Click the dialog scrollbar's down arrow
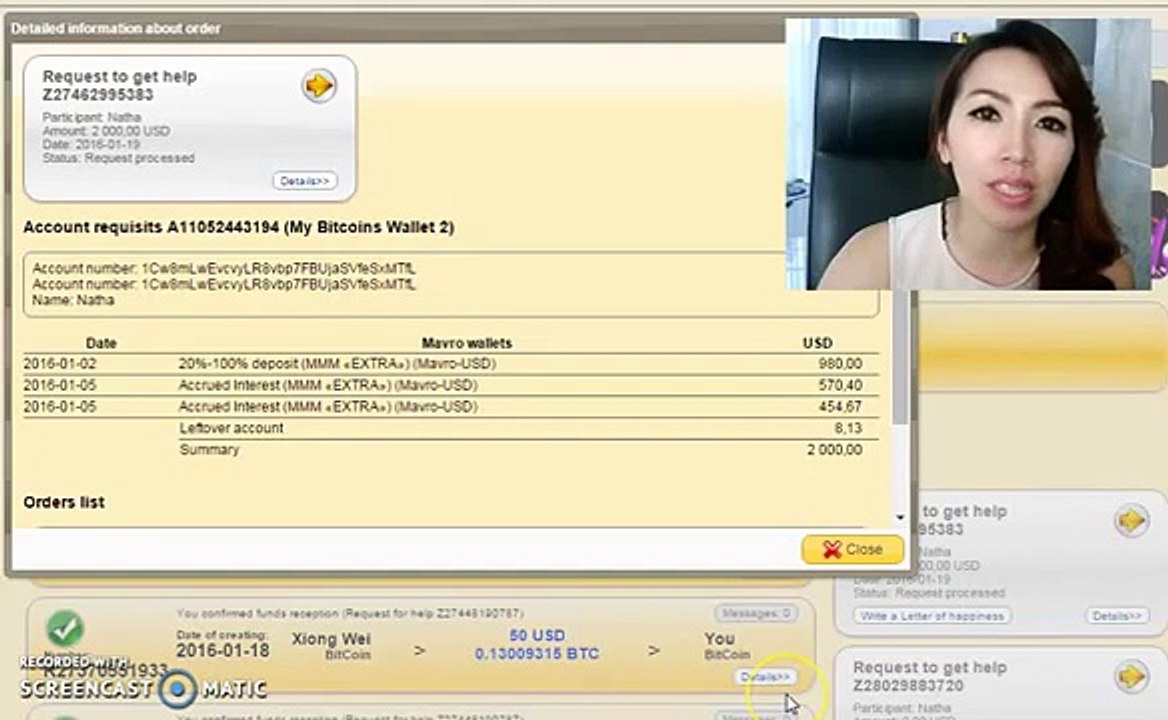Image resolution: width=1168 pixels, height=720 pixels. coord(900,517)
